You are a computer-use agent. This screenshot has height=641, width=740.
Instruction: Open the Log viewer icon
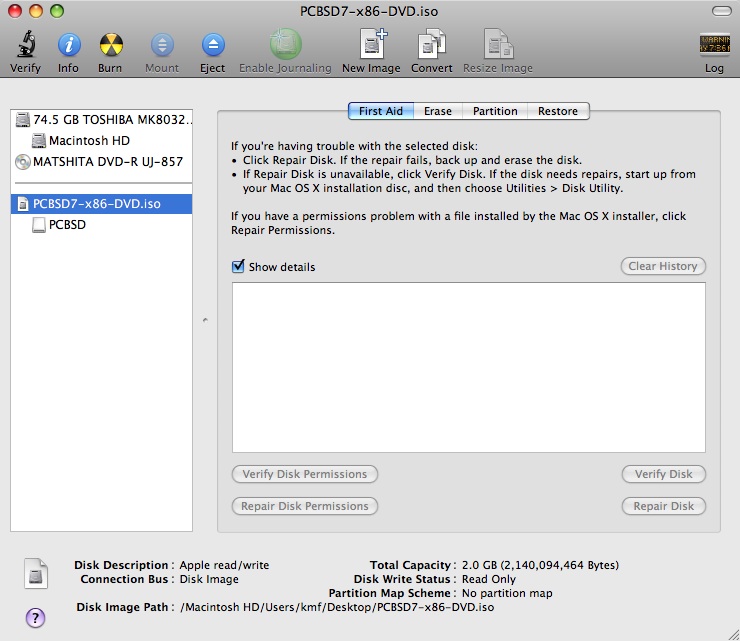(x=715, y=45)
